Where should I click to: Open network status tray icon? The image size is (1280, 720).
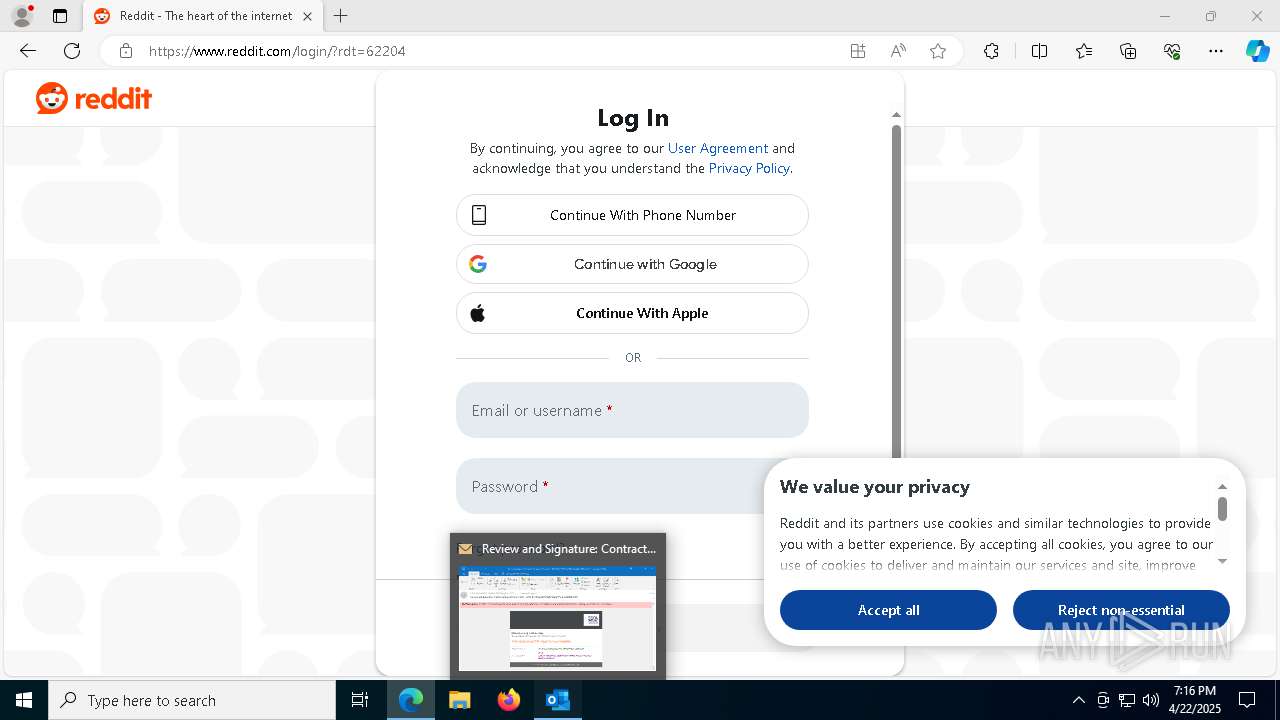[x=1127, y=700]
